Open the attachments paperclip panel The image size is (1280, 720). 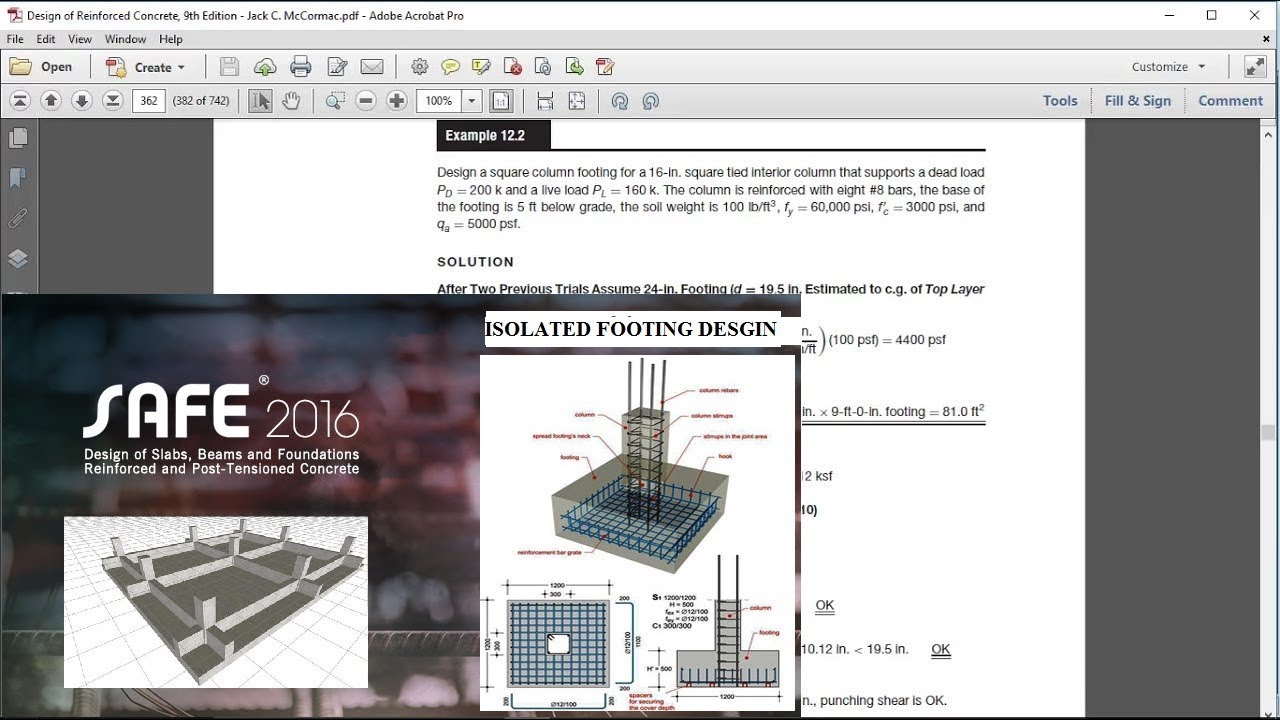(x=18, y=218)
